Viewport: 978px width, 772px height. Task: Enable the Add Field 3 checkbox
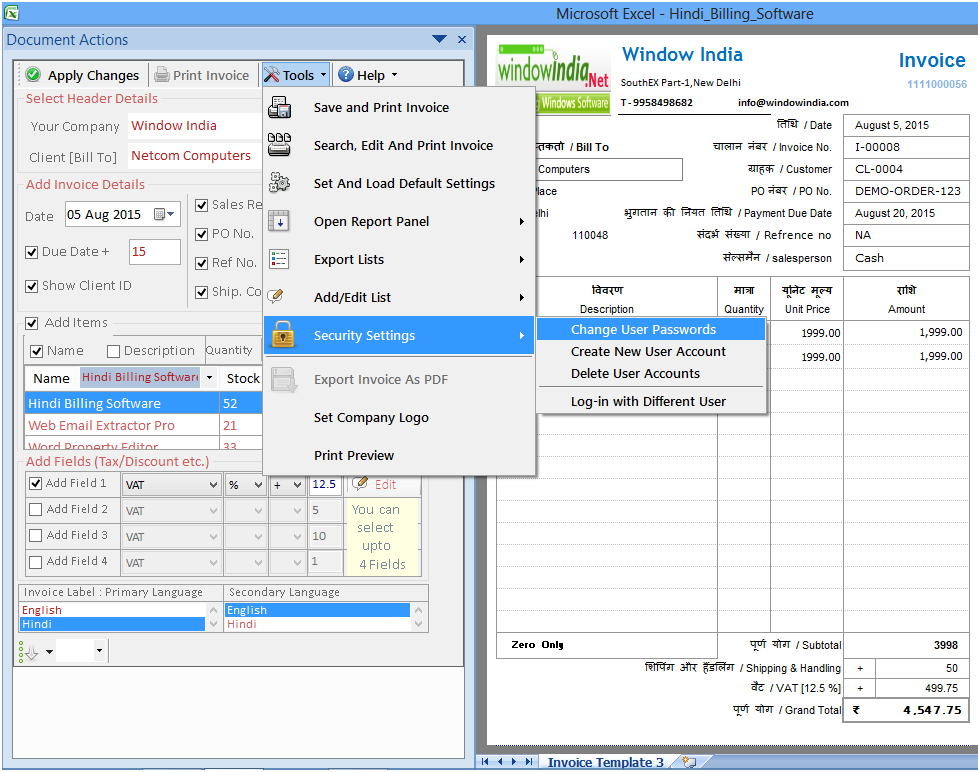(36, 536)
